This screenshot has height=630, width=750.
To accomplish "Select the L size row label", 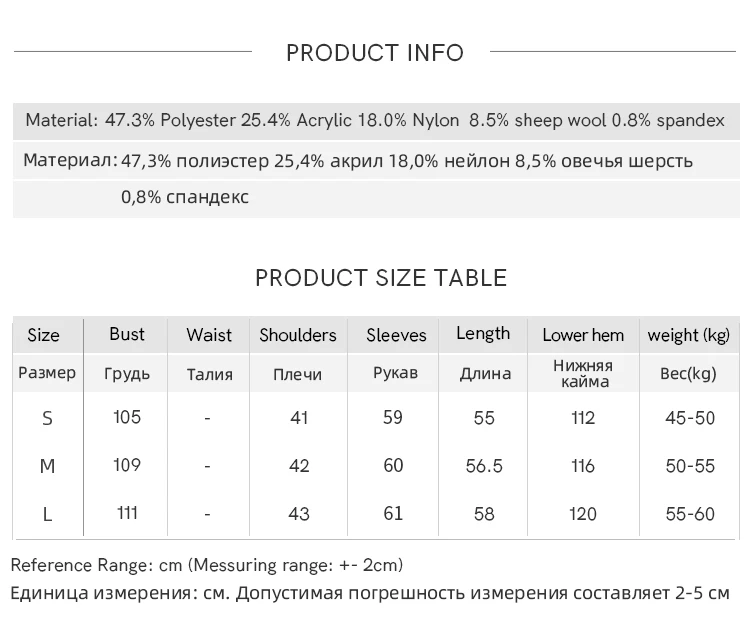I will pos(47,514).
